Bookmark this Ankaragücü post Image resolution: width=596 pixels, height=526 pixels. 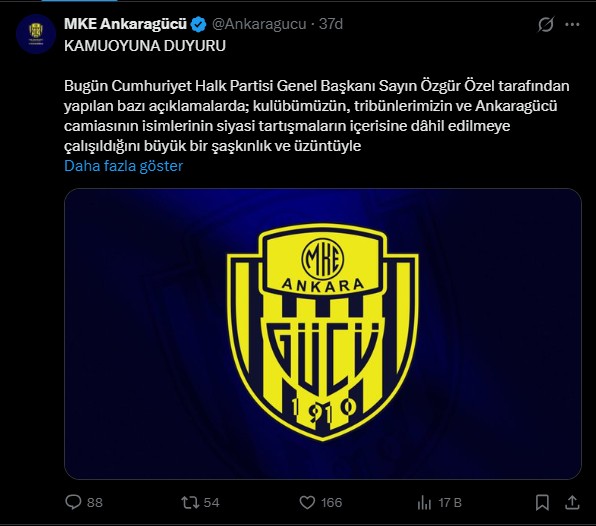(x=542, y=502)
